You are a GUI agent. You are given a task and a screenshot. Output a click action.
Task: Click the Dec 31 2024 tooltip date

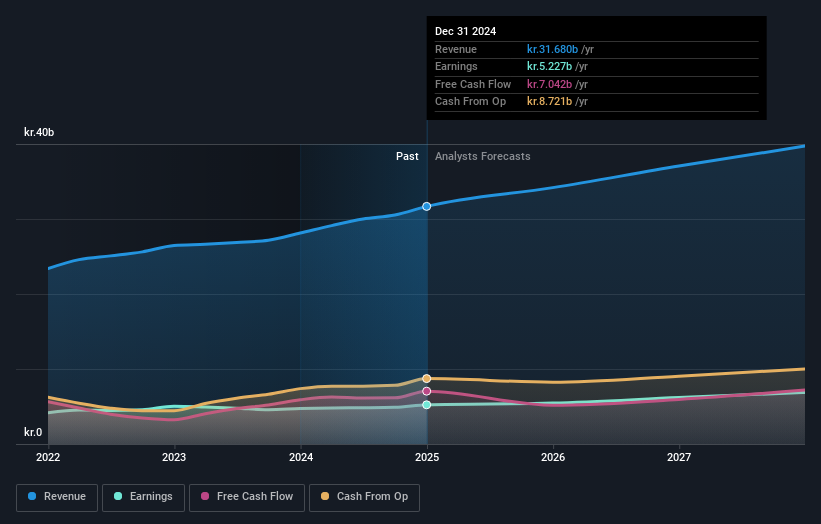(x=465, y=31)
